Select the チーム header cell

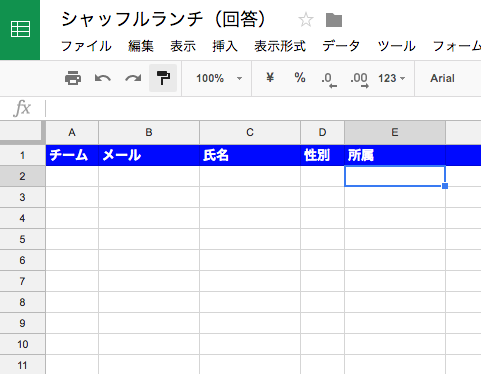[72, 155]
